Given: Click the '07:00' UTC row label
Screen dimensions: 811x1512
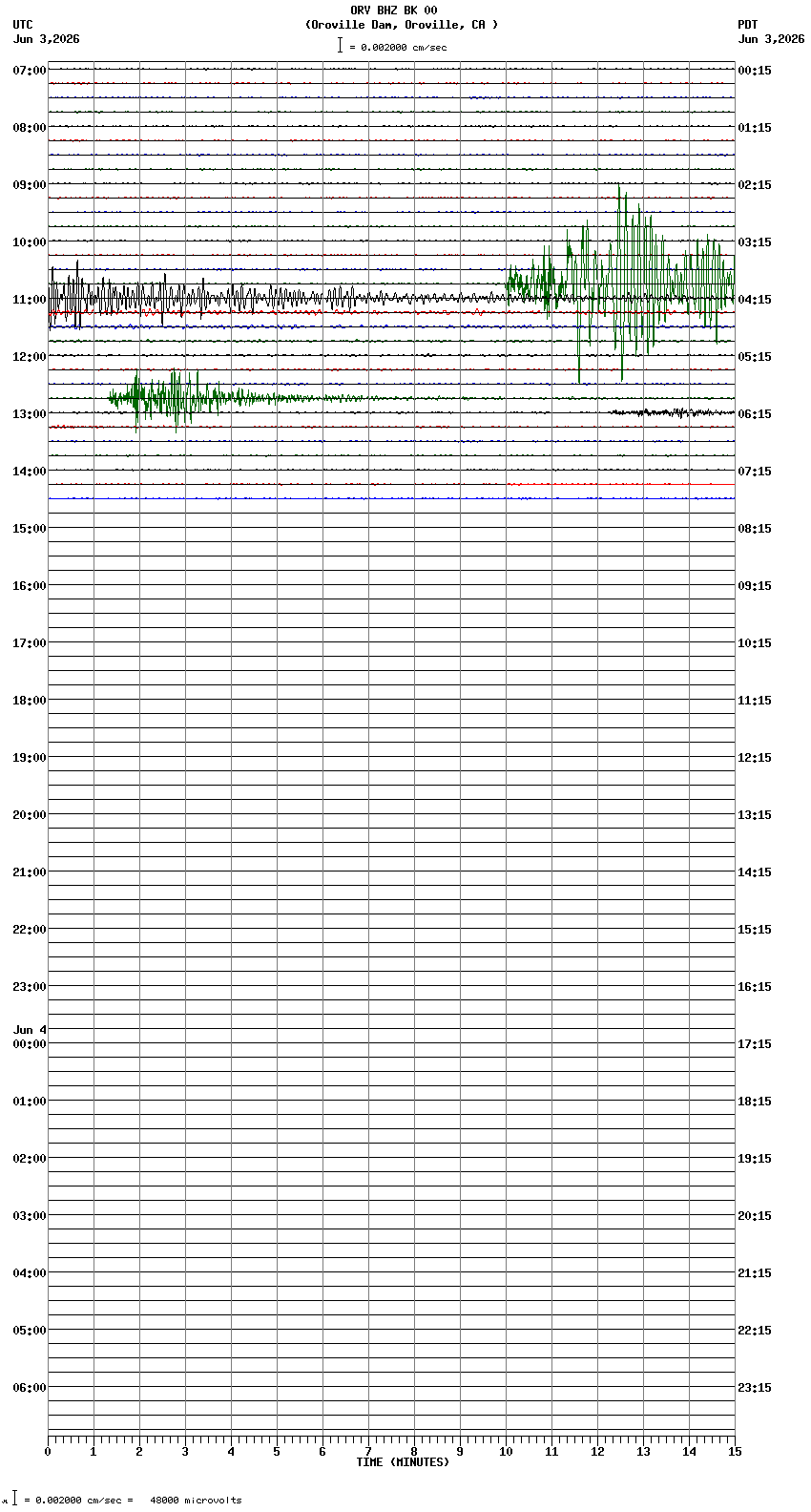Looking at the screenshot, I should coord(30,71).
